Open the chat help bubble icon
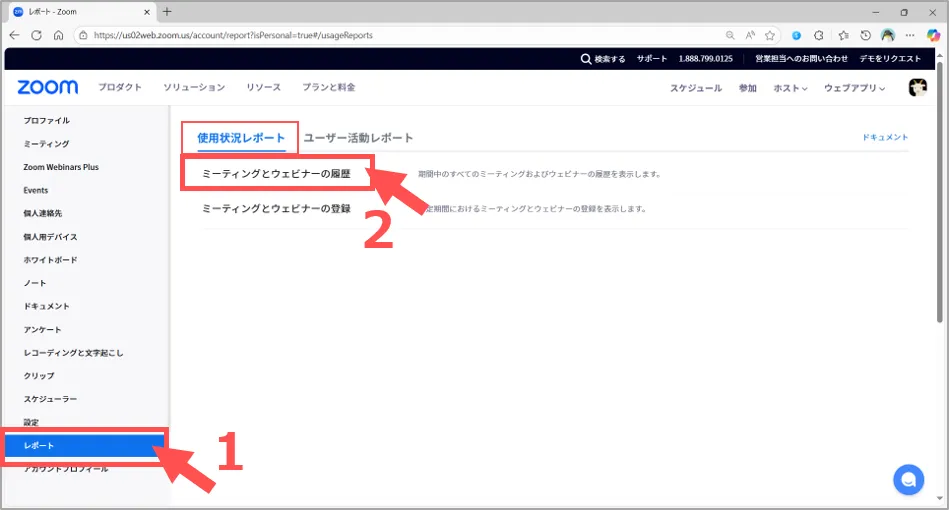Image resolution: width=949 pixels, height=510 pixels. 908,480
